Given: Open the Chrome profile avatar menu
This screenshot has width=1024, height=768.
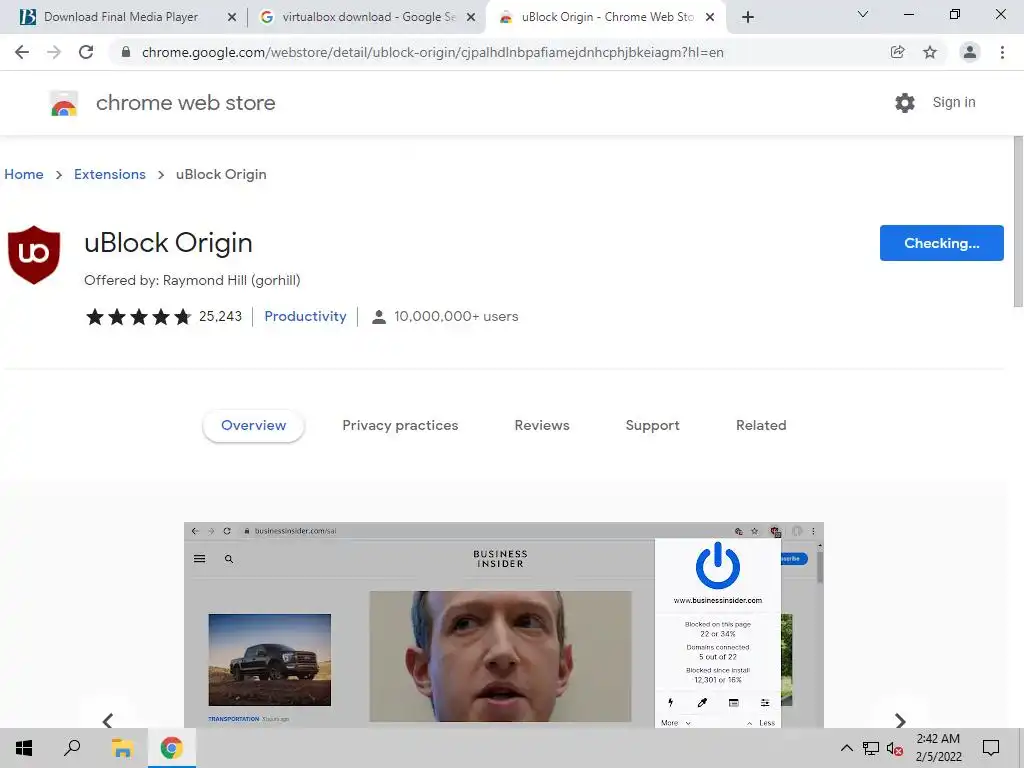Looking at the screenshot, I should coord(970,52).
